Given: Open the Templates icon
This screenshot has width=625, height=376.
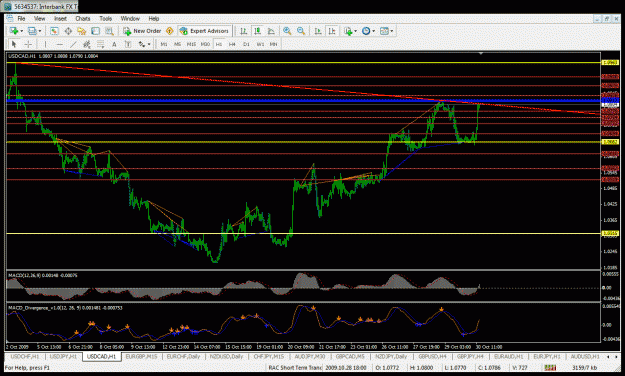Looking at the screenshot, I should (384, 31).
